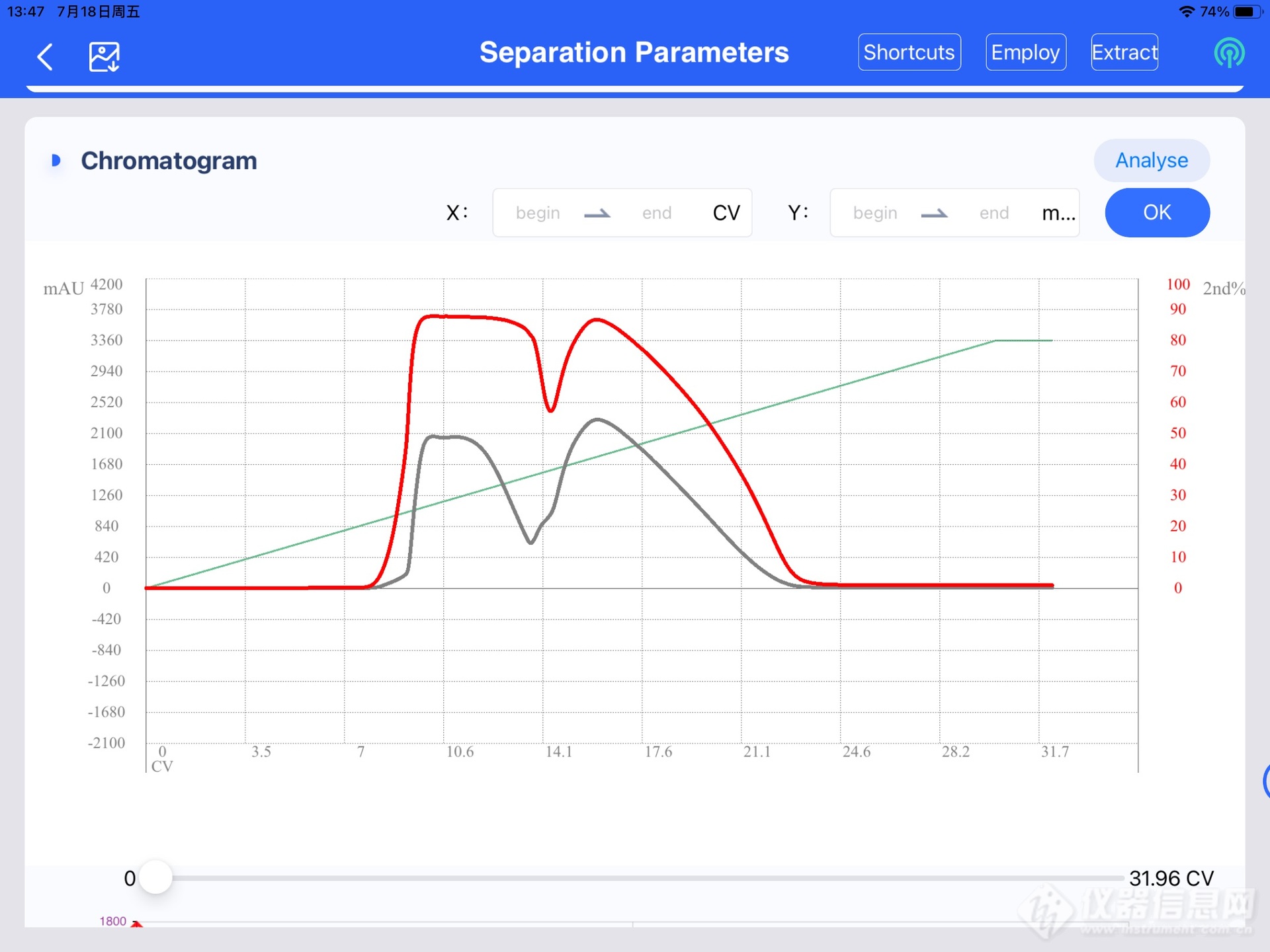The width and height of the screenshot is (1270, 952).
Task: Tap the X range arrow icon
Action: click(x=597, y=214)
